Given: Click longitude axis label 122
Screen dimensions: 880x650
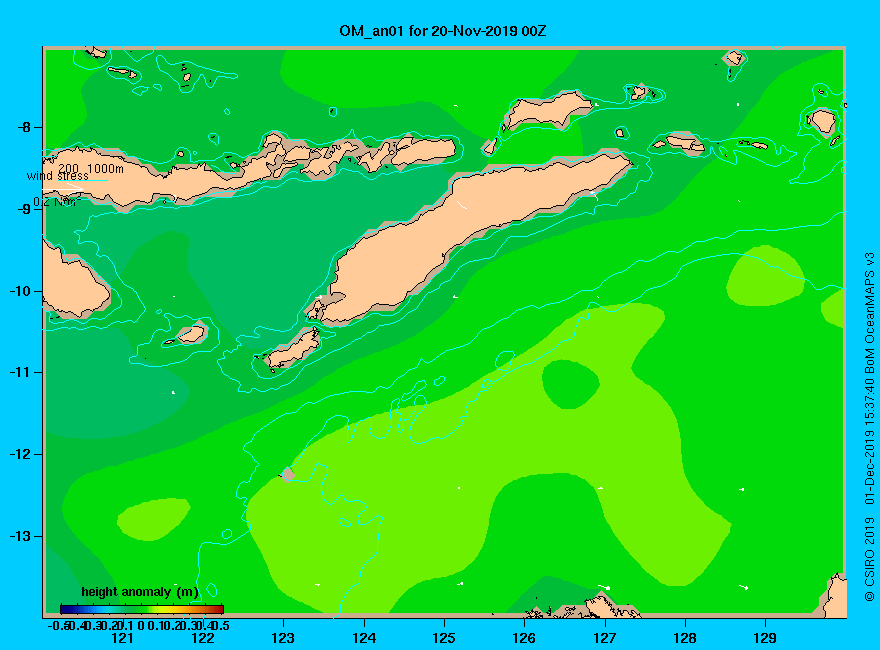Looking at the screenshot, I should coord(203,638).
